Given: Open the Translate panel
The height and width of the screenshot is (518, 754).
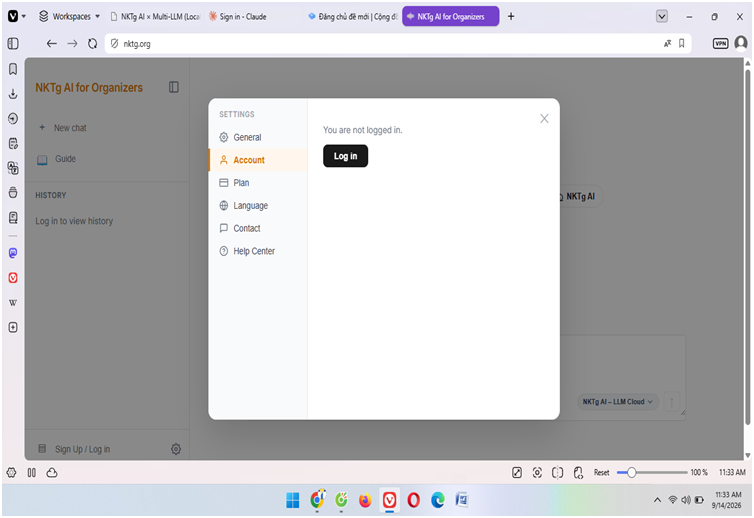Looking at the screenshot, I should click(13, 168).
